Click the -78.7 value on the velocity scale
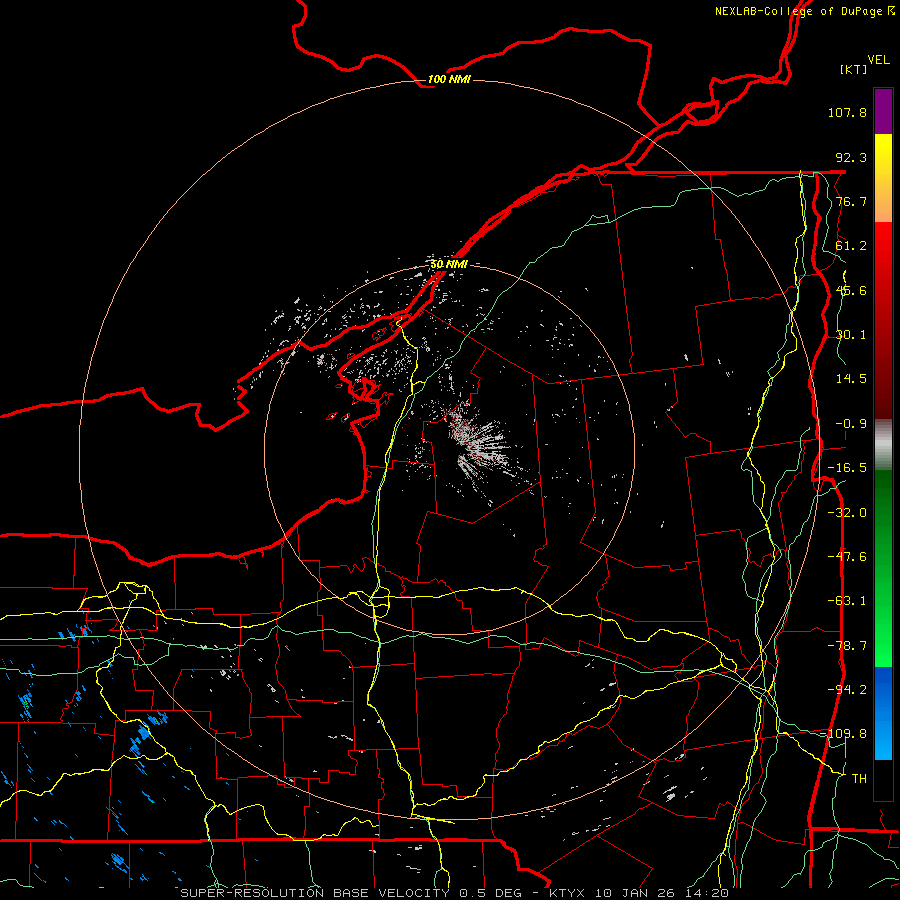This screenshot has height=900, width=900. [x=847, y=646]
